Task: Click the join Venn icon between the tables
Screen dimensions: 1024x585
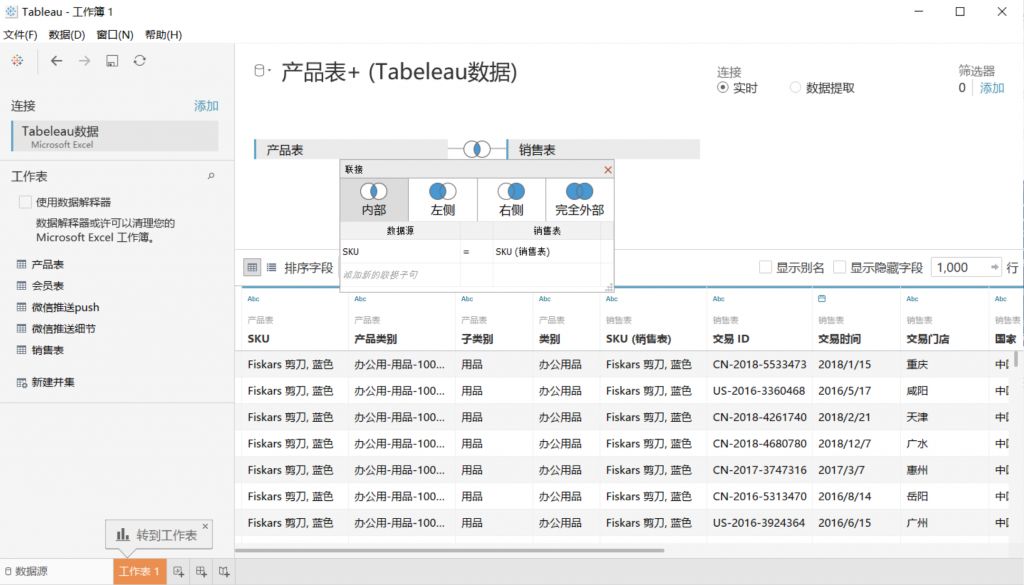Action: click(x=477, y=150)
